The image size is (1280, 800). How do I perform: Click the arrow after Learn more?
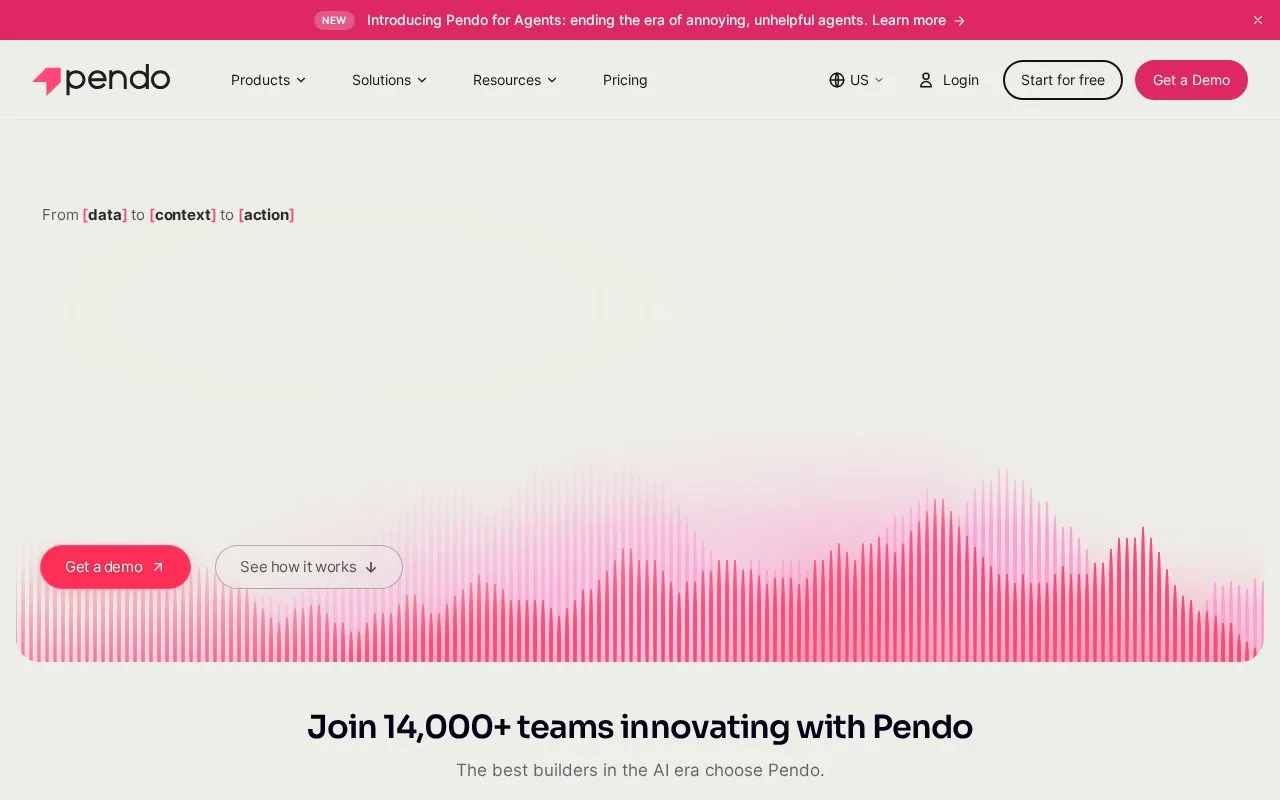[959, 20]
